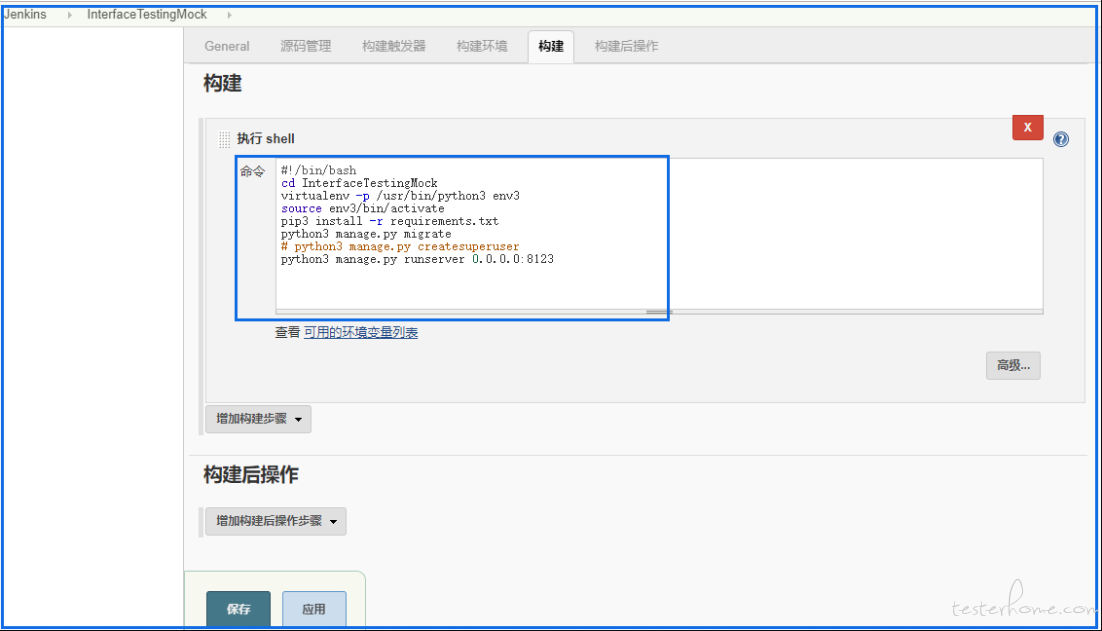Click the 保存 button
1102x631 pixels.
pyautogui.click(x=238, y=609)
